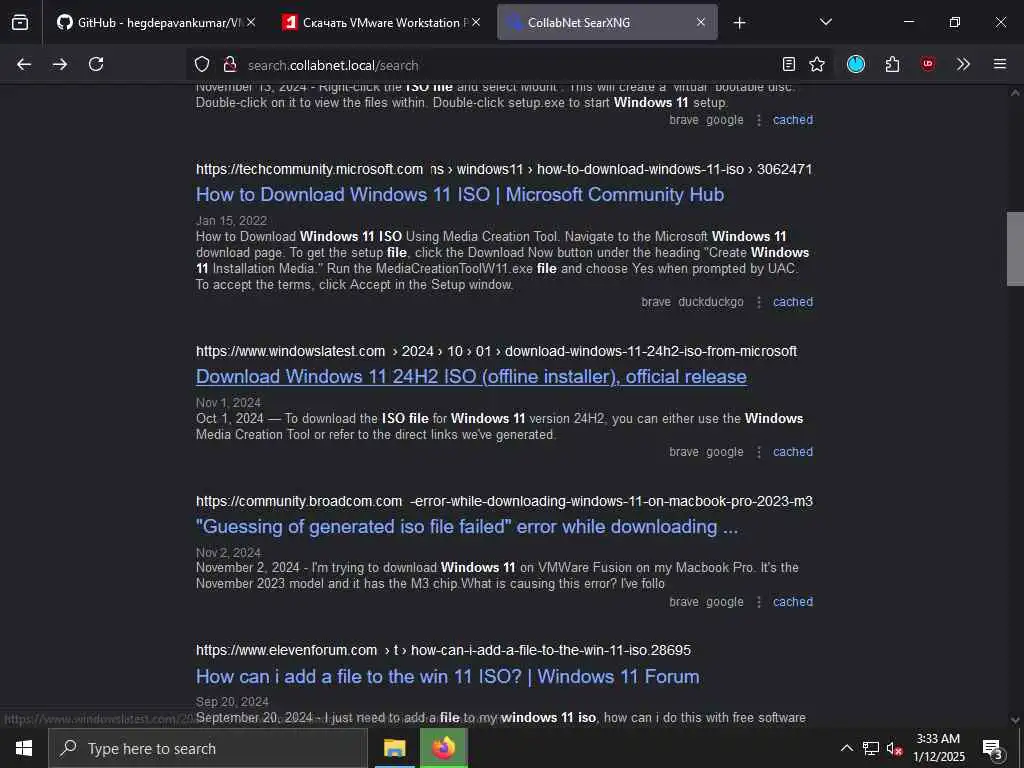Reload the current page
Viewport: 1024px width, 768px height.
(96, 64)
